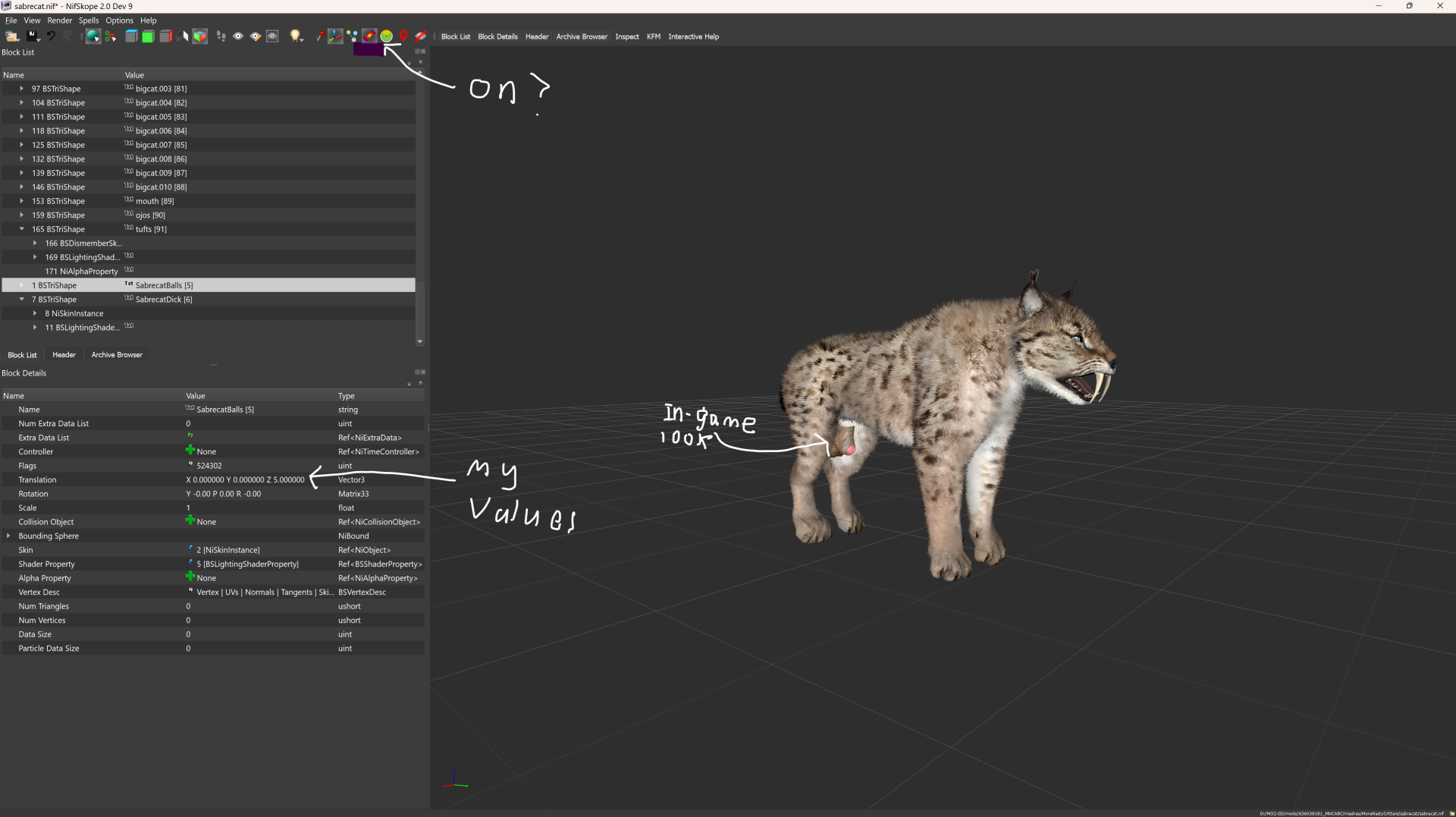Click Header toolbar button
The width and height of the screenshot is (1456, 817).
click(x=537, y=36)
